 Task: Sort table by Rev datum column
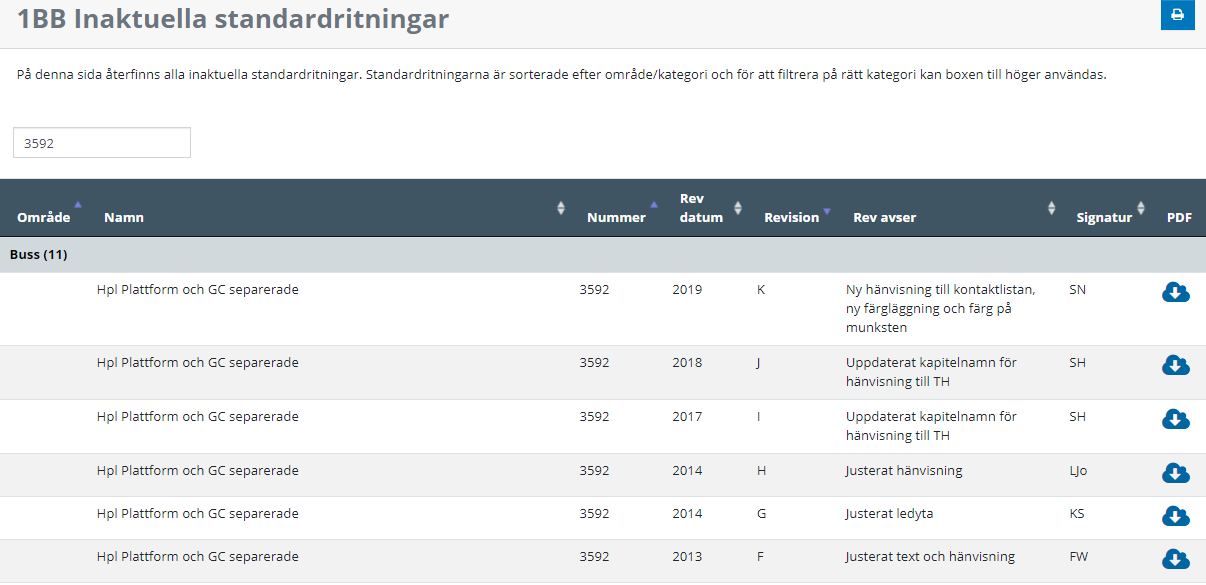701,208
